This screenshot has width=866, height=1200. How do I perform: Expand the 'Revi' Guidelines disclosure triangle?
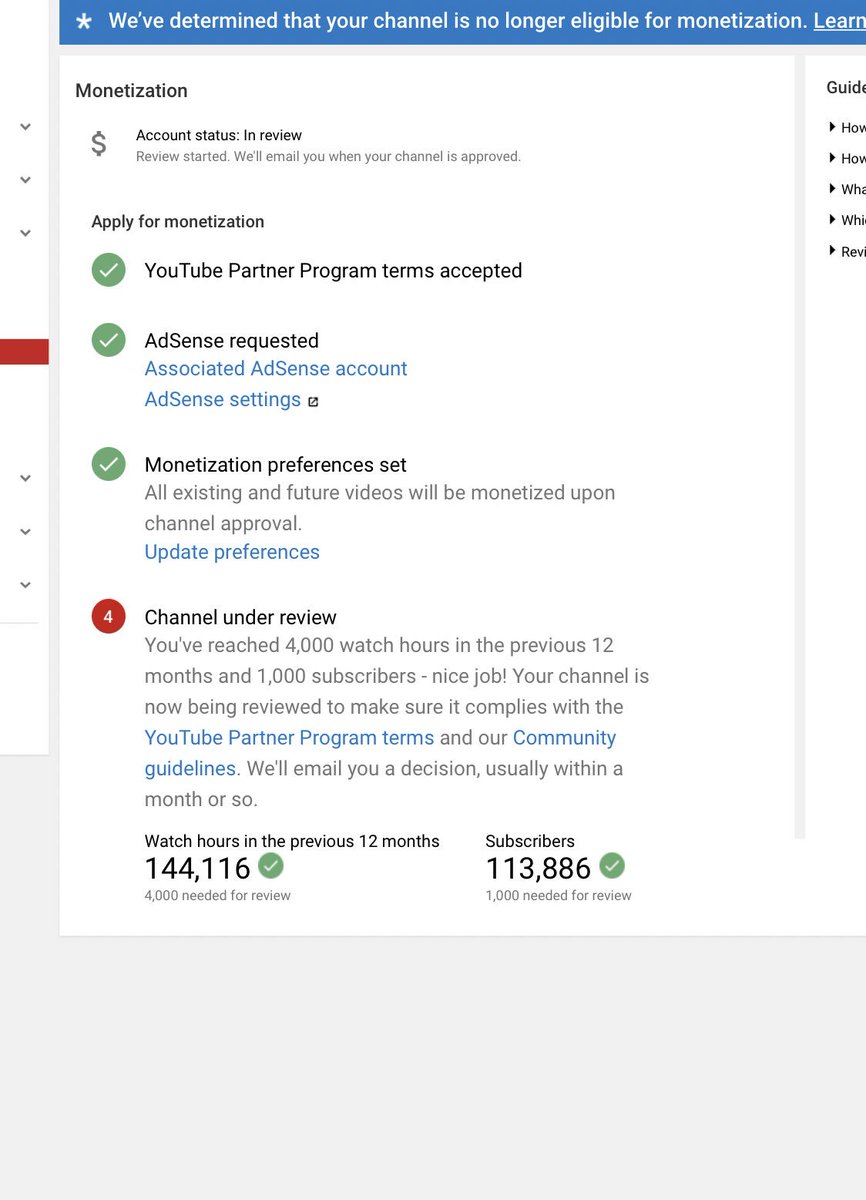click(832, 251)
